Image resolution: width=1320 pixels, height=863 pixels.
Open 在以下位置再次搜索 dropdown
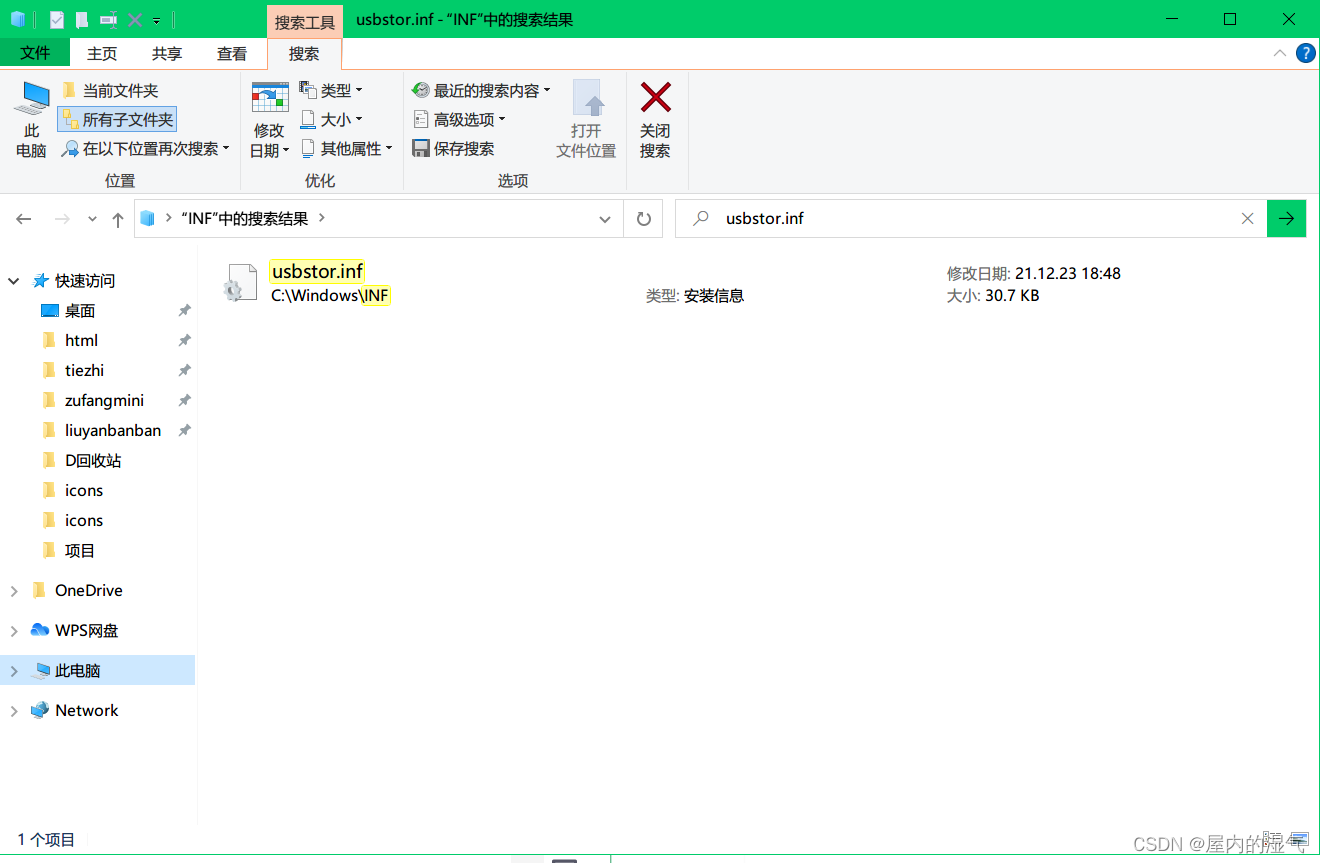point(145,148)
